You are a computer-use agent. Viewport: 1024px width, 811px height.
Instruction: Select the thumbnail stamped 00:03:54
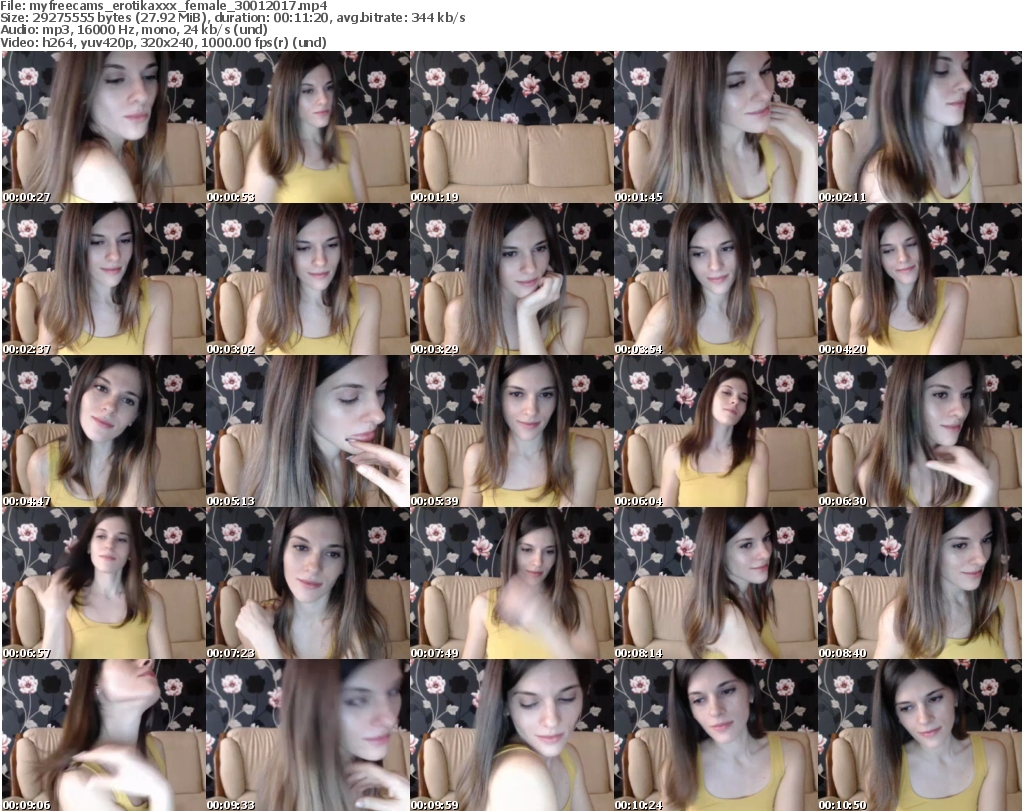[716, 279]
